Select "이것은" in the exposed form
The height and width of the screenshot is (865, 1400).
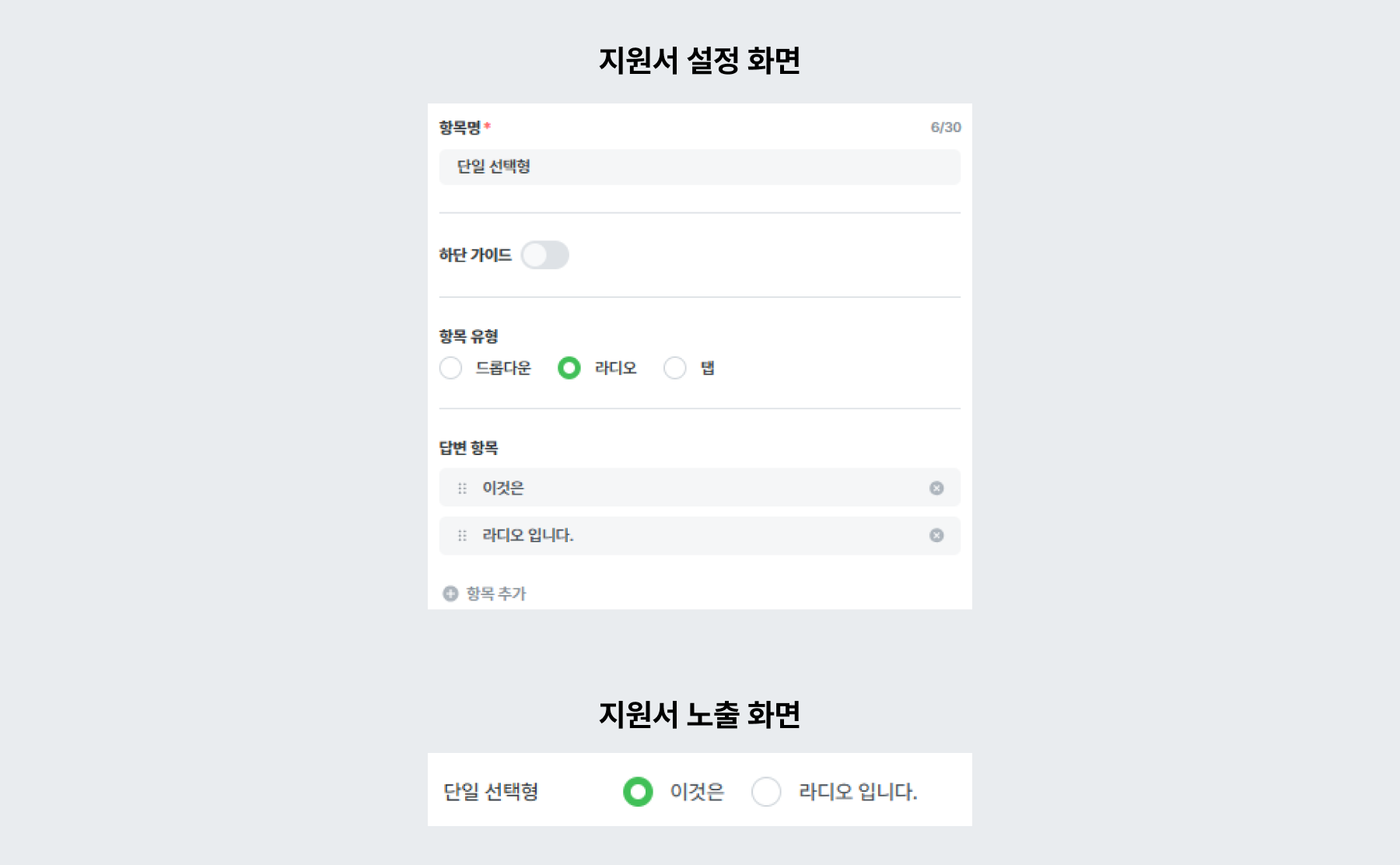638,793
